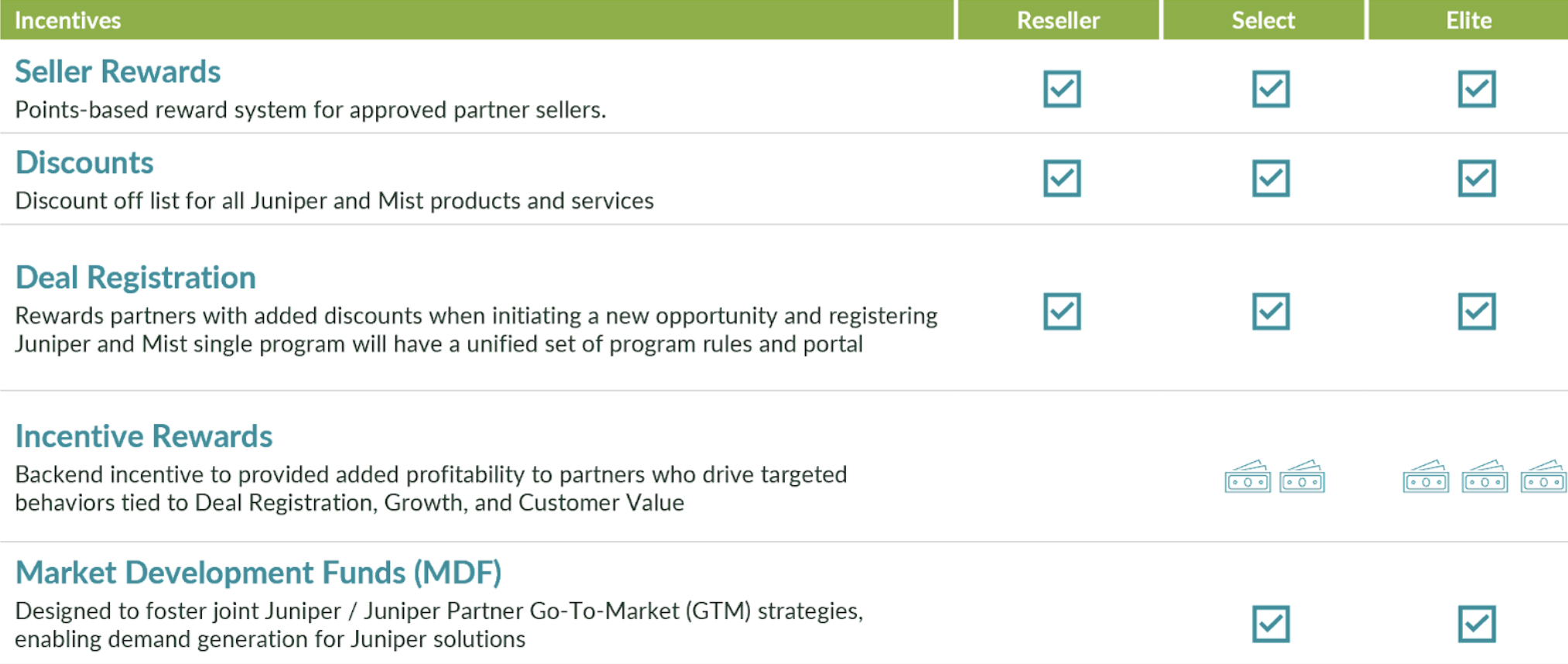Toggle MDF checkbox for Select tier
Viewport: 1568px width, 664px height.
coord(1271,624)
